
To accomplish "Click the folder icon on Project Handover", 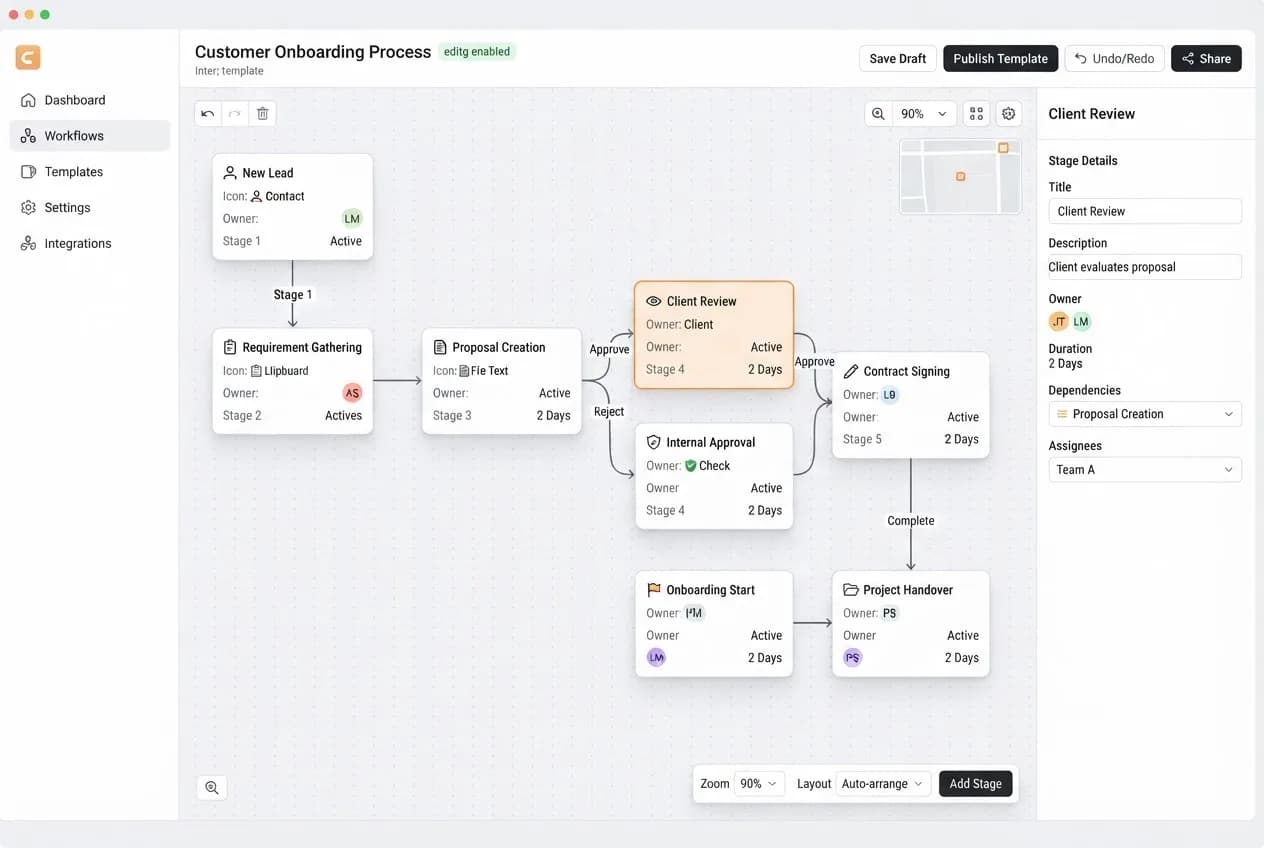I will click(x=851, y=590).
